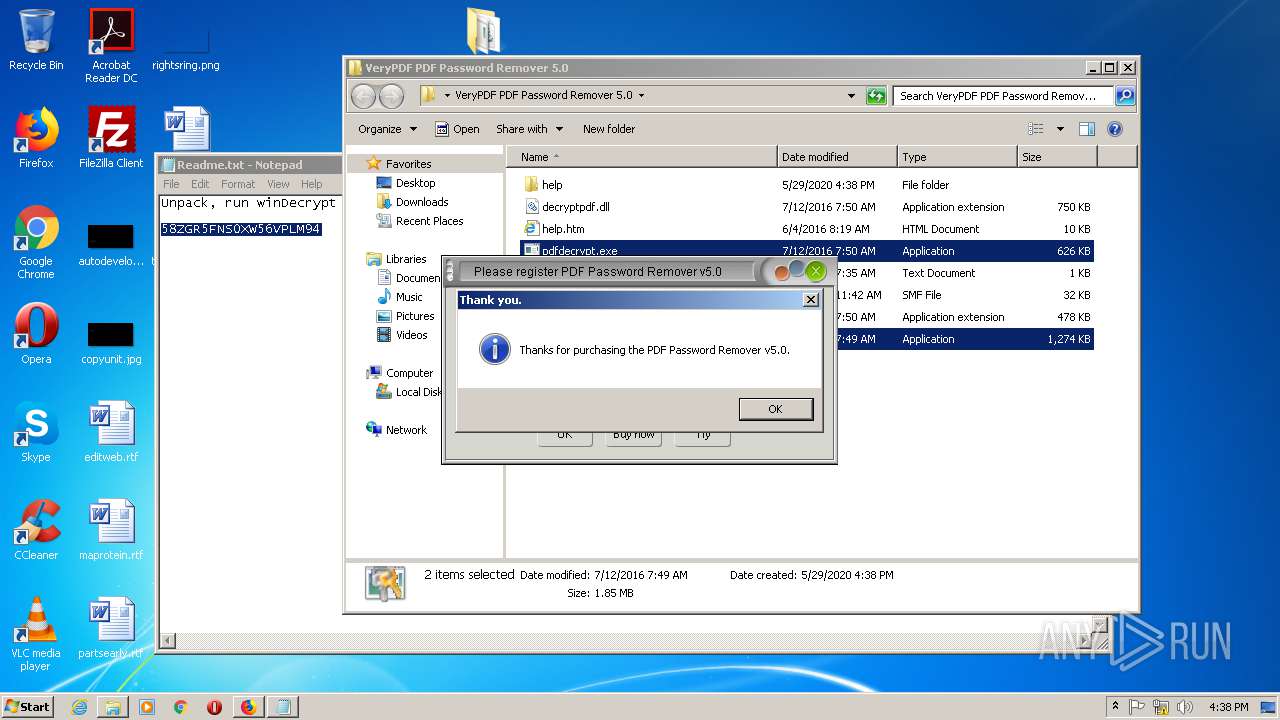The width and height of the screenshot is (1280, 720).
Task: Open Notepad Format menu
Action: pos(238,184)
